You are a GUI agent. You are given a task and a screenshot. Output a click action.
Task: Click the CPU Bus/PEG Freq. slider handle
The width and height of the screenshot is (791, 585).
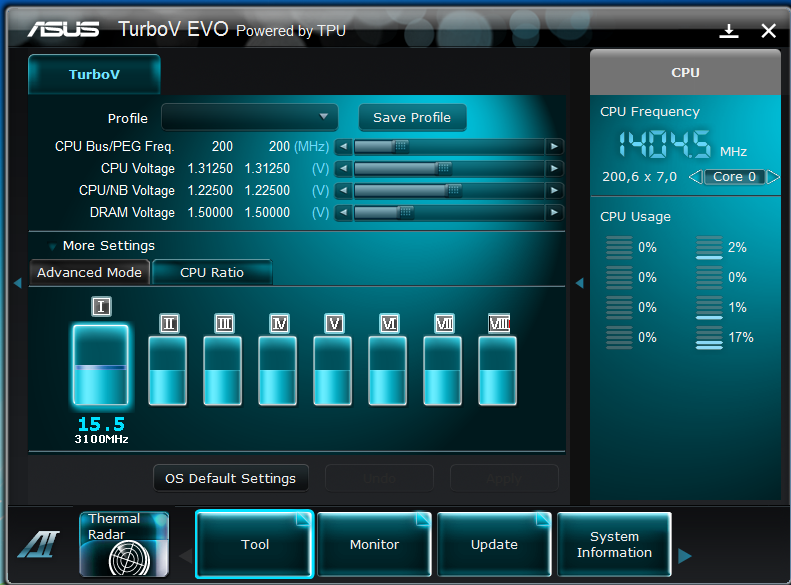[401, 146]
